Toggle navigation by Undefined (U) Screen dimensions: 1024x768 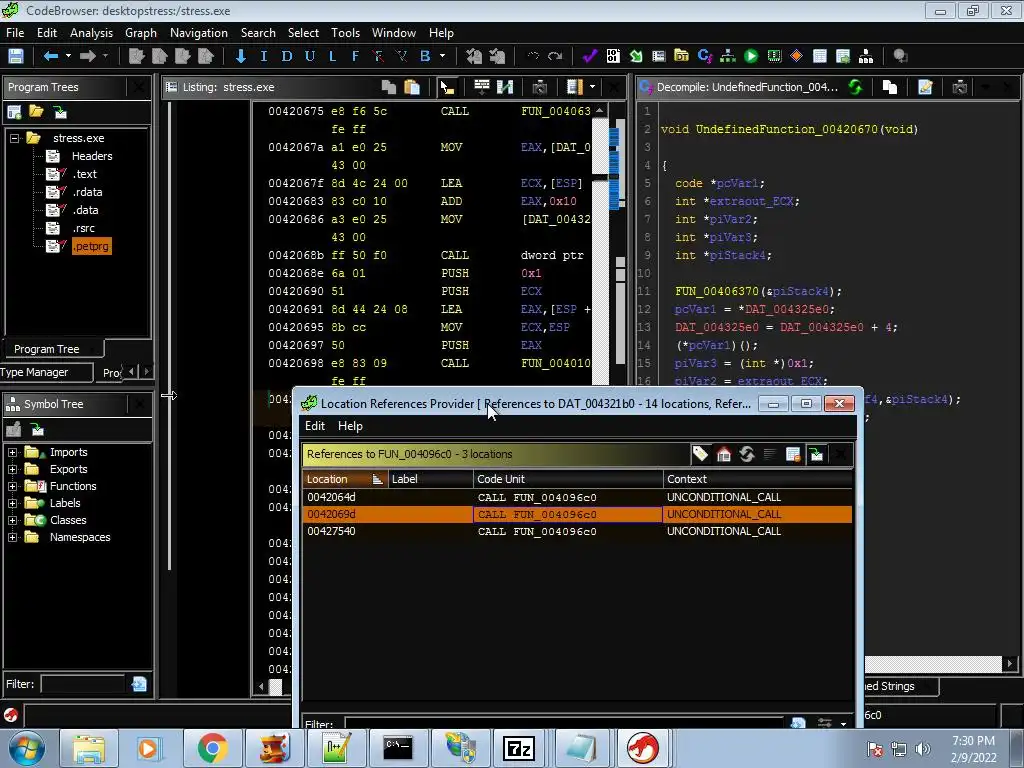tap(310, 56)
